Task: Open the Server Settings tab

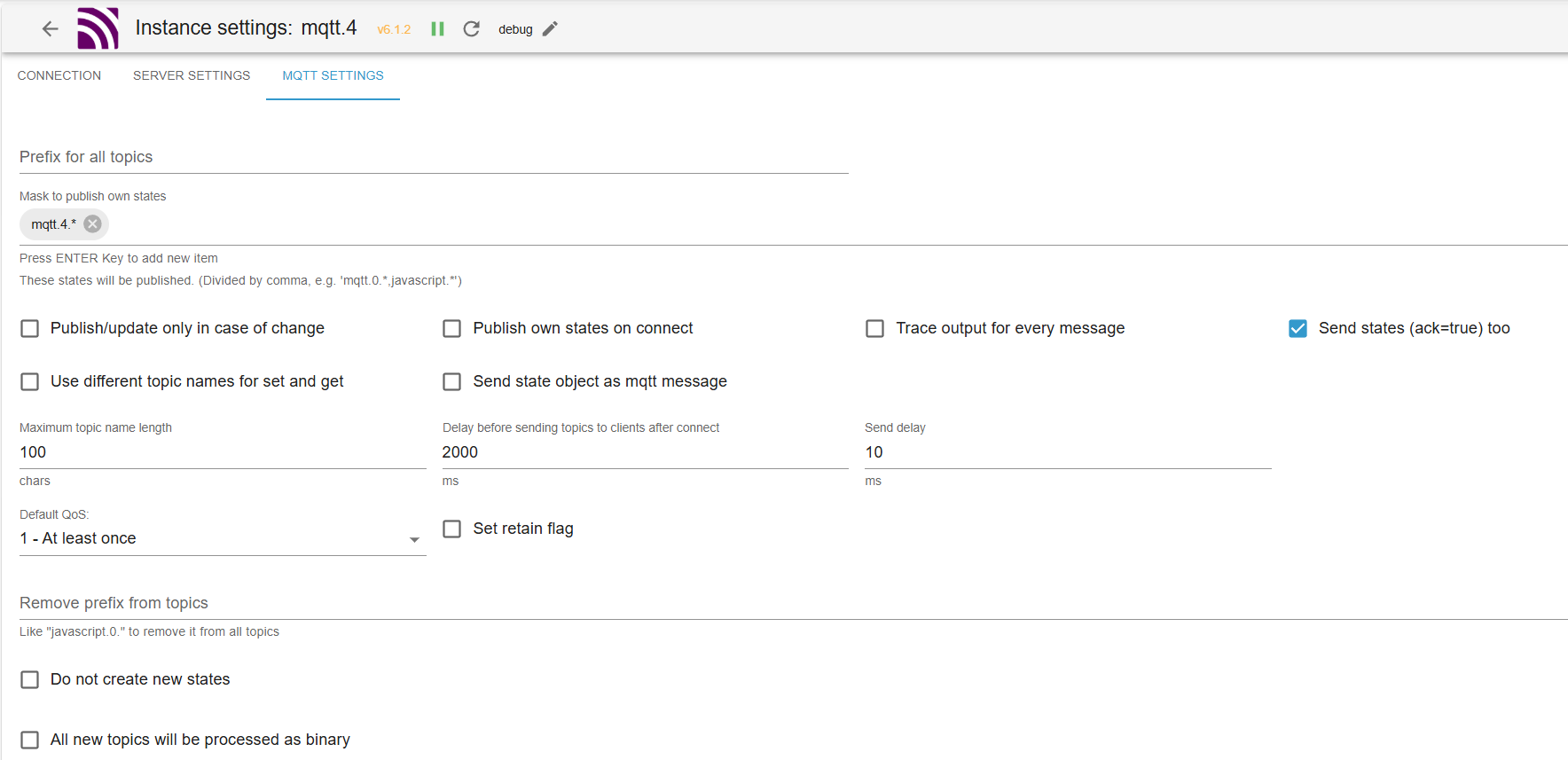Action: (192, 76)
